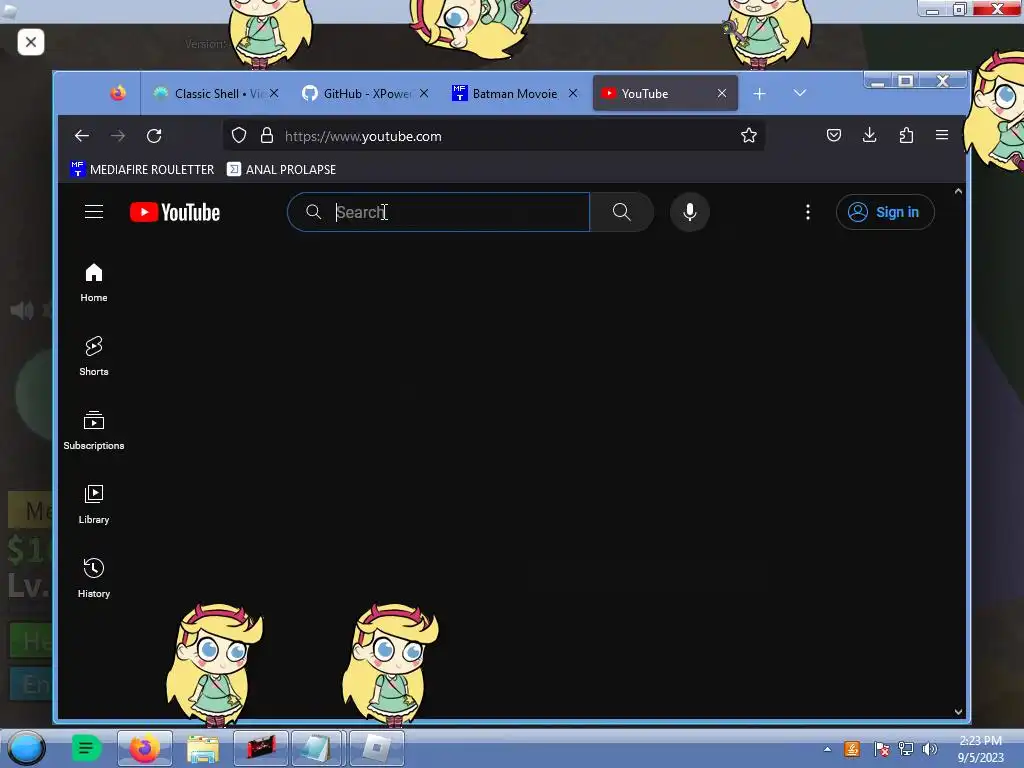Show site security padlock info

point(266,136)
